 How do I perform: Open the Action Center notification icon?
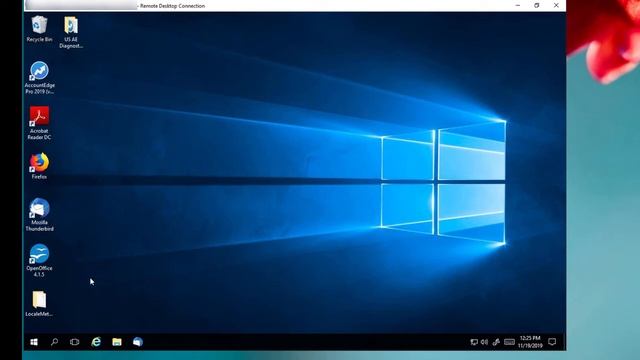[x=552, y=342]
